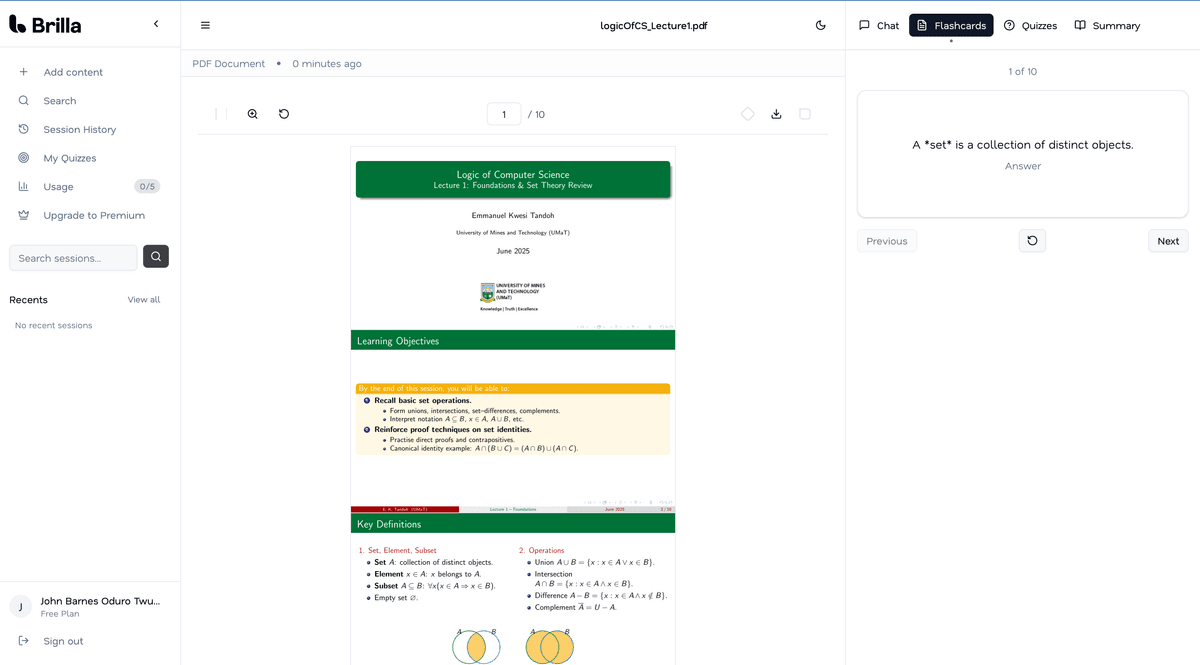Click Add content in sidebar
Image resolution: width=1200 pixels, height=665 pixels.
coord(73,72)
